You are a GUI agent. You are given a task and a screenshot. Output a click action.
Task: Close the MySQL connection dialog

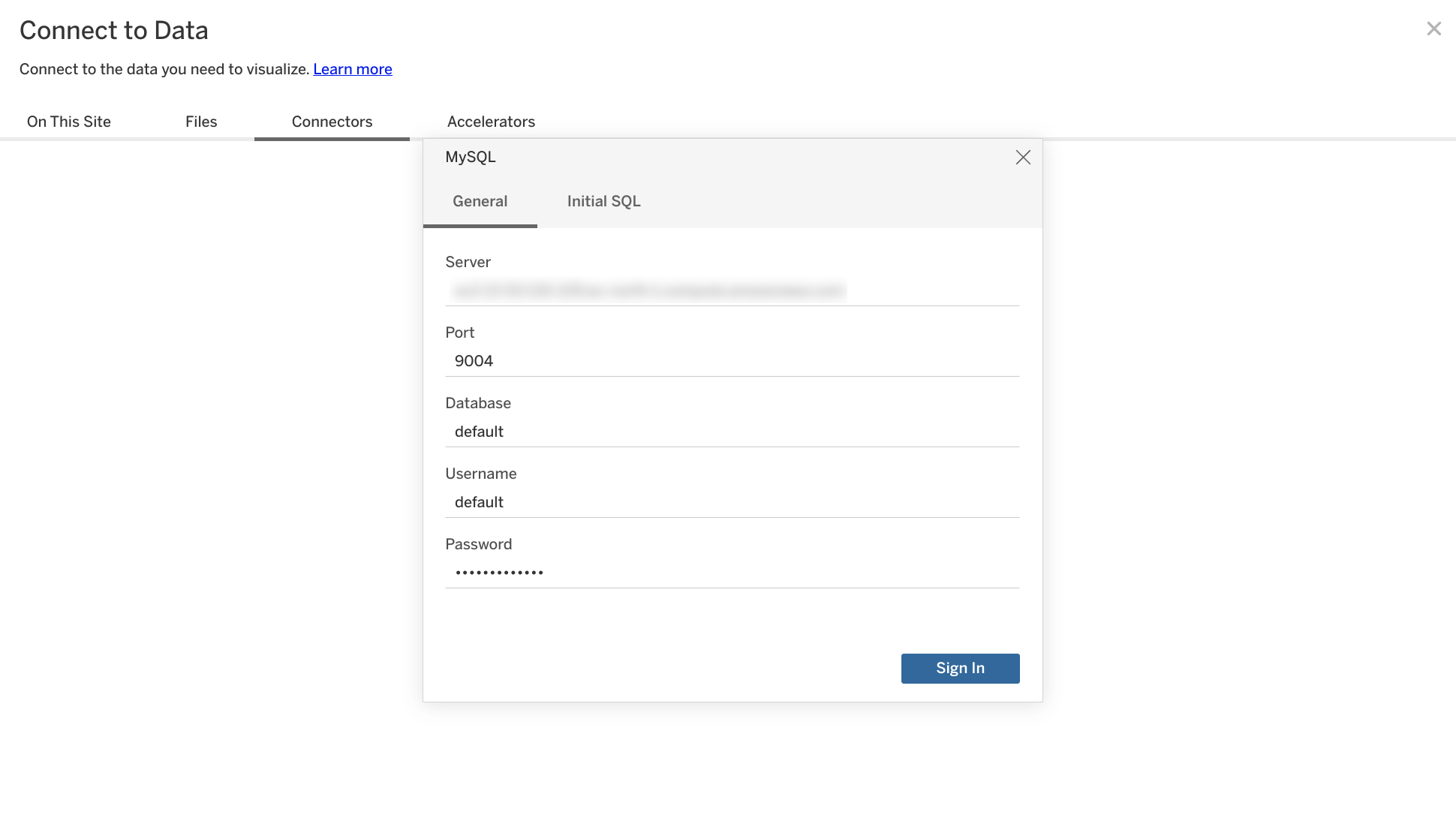[1023, 158]
